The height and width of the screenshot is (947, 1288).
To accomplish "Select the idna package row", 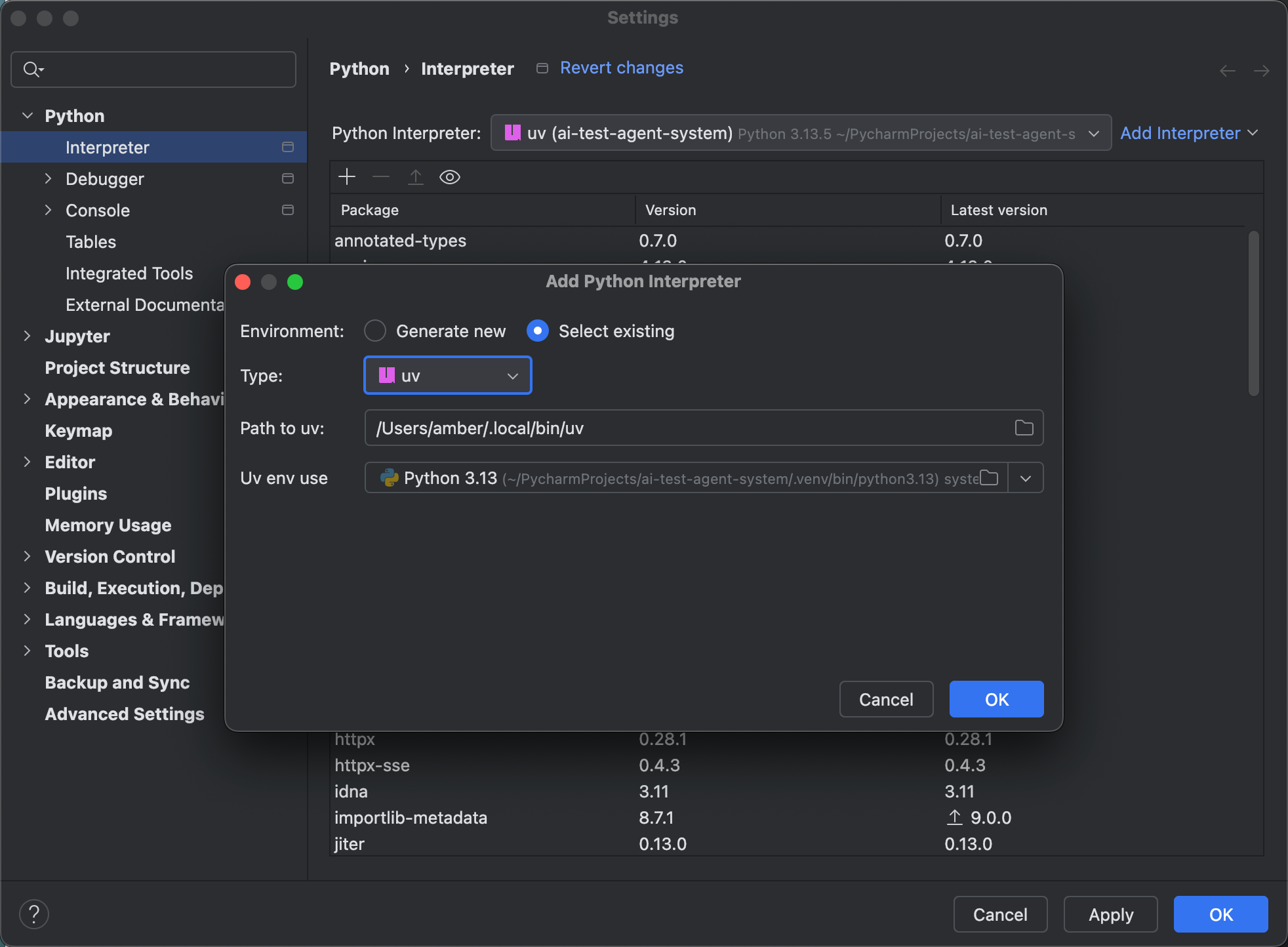I will 787,792.
